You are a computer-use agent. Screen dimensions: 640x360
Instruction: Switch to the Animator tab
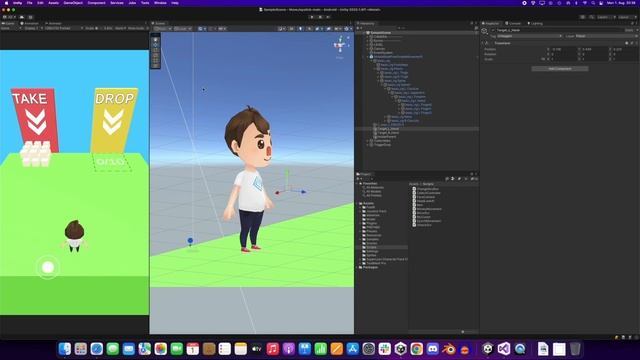[53, 23]
